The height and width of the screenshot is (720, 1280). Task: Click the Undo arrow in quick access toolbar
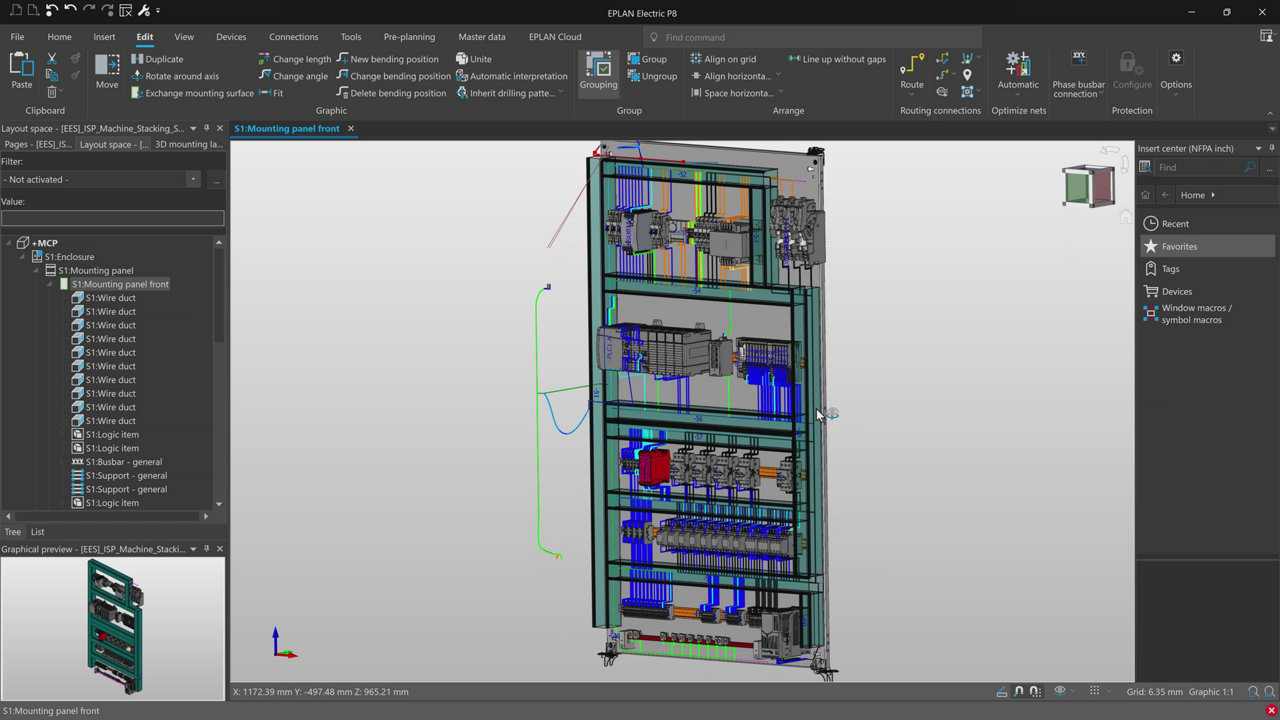[70, 11]
